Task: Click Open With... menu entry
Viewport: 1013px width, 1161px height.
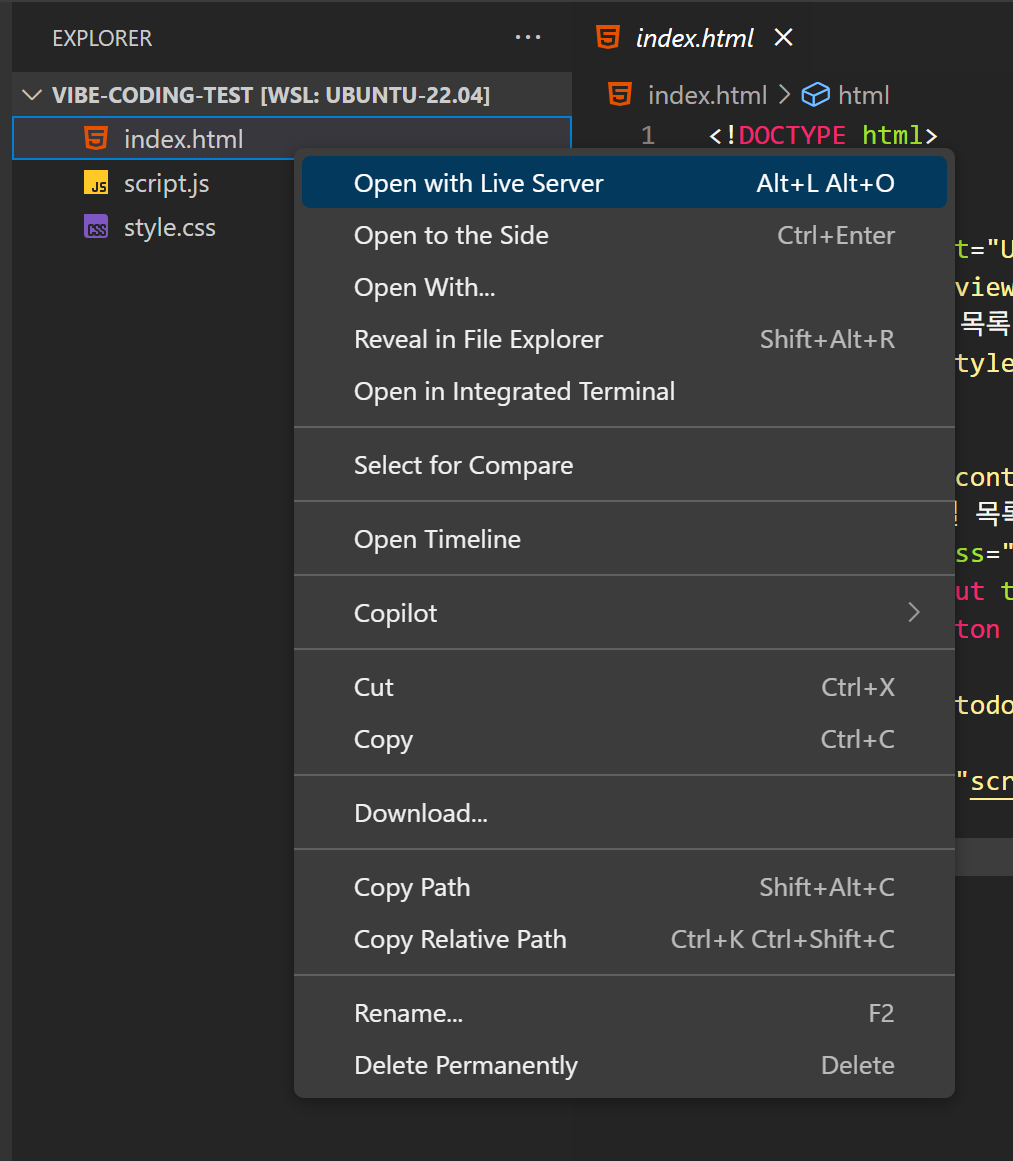Action: [x=424, y=287]
